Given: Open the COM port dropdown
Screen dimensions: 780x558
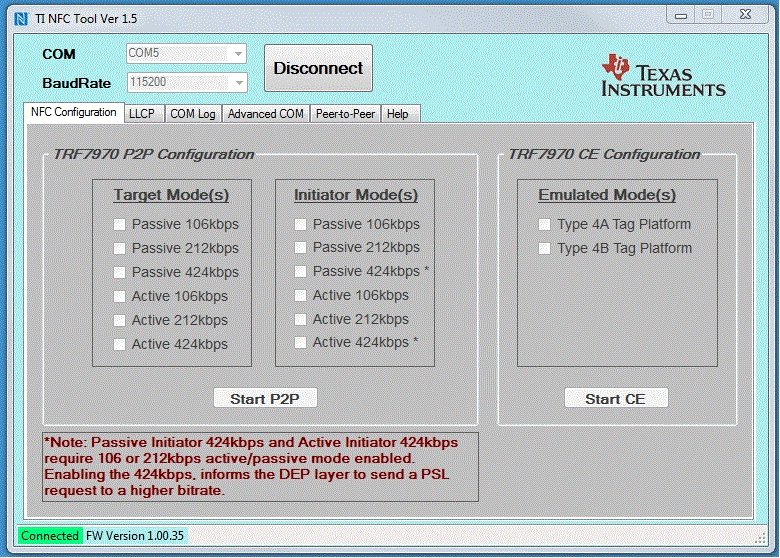Looking at the screenshot, I should pos(187,53).
